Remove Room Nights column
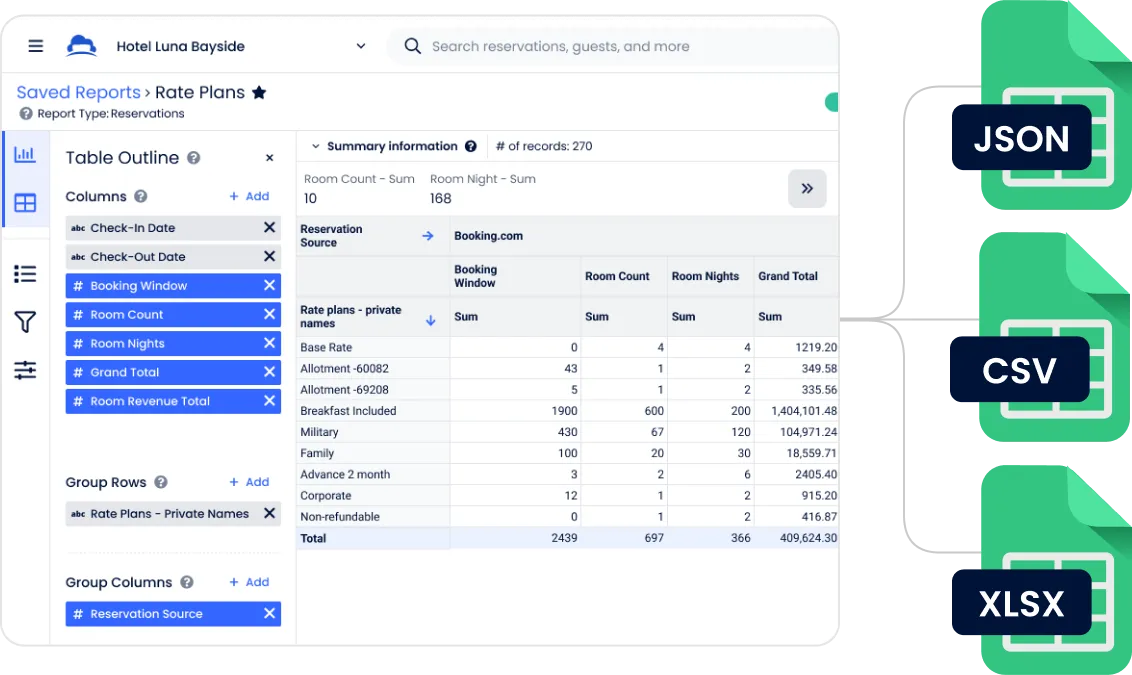 (x=269, y=343)
